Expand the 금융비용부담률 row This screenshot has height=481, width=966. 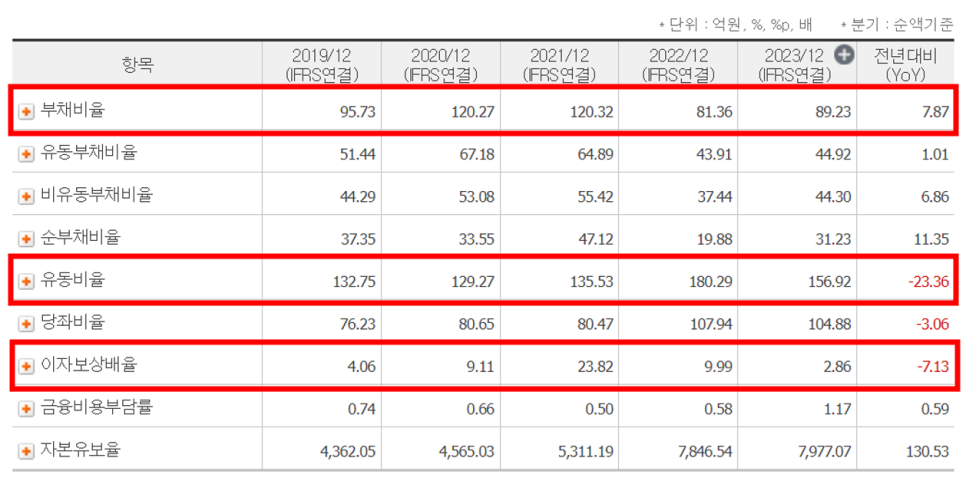pos(26,408)
